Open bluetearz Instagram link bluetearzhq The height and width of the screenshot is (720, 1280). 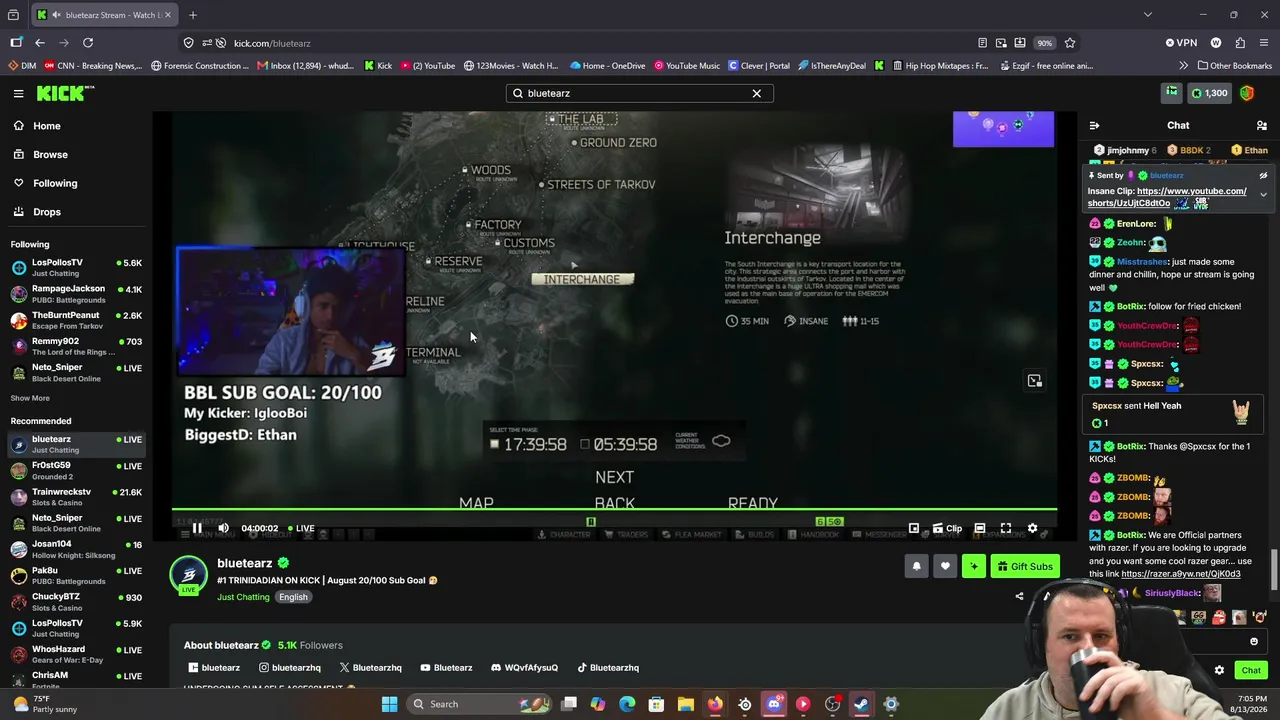290,668
